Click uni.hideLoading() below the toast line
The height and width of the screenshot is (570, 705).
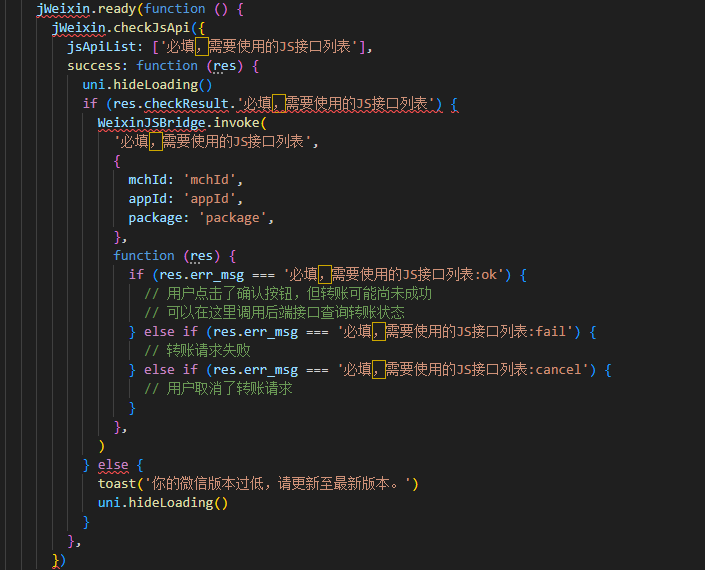tap(163, 503)
